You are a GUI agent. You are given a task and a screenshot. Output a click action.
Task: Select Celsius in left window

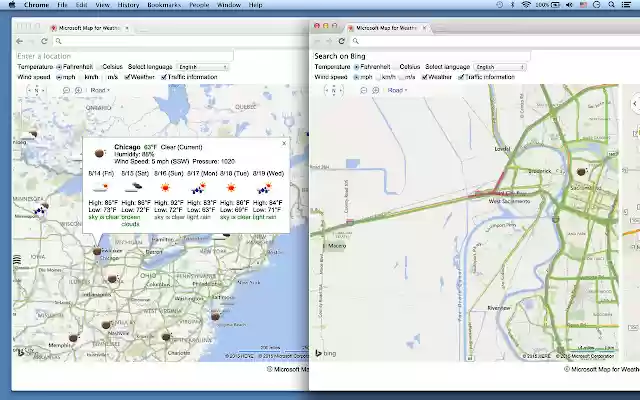point(99,67)
